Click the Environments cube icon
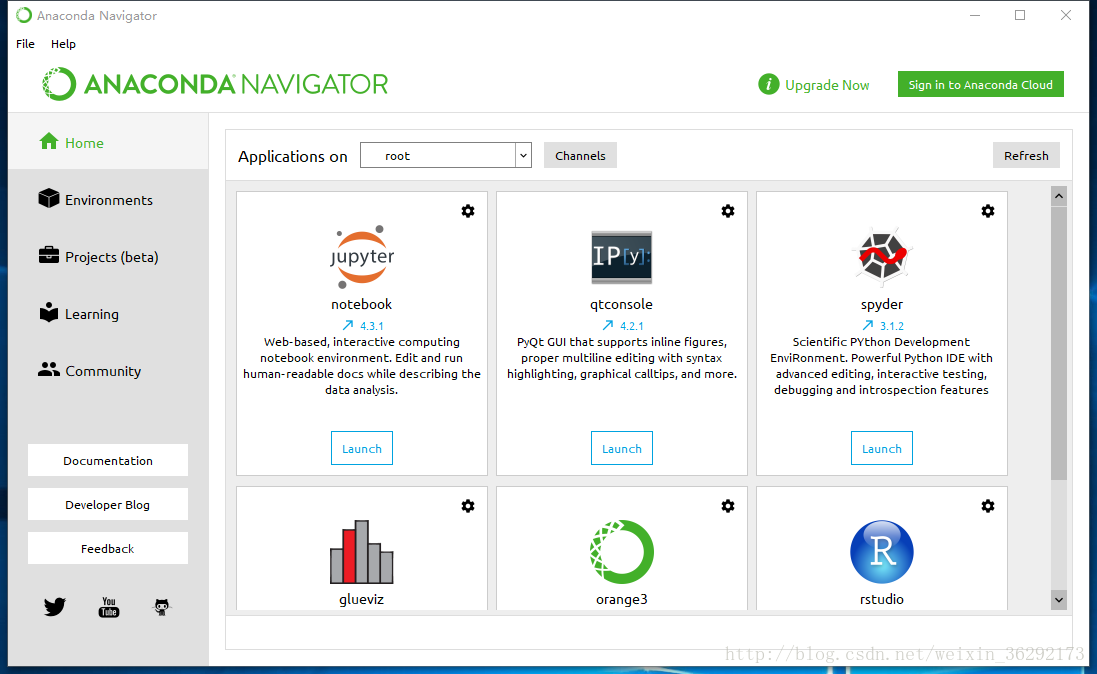Screen dimensions: 1097x674 tap(49, 199)
